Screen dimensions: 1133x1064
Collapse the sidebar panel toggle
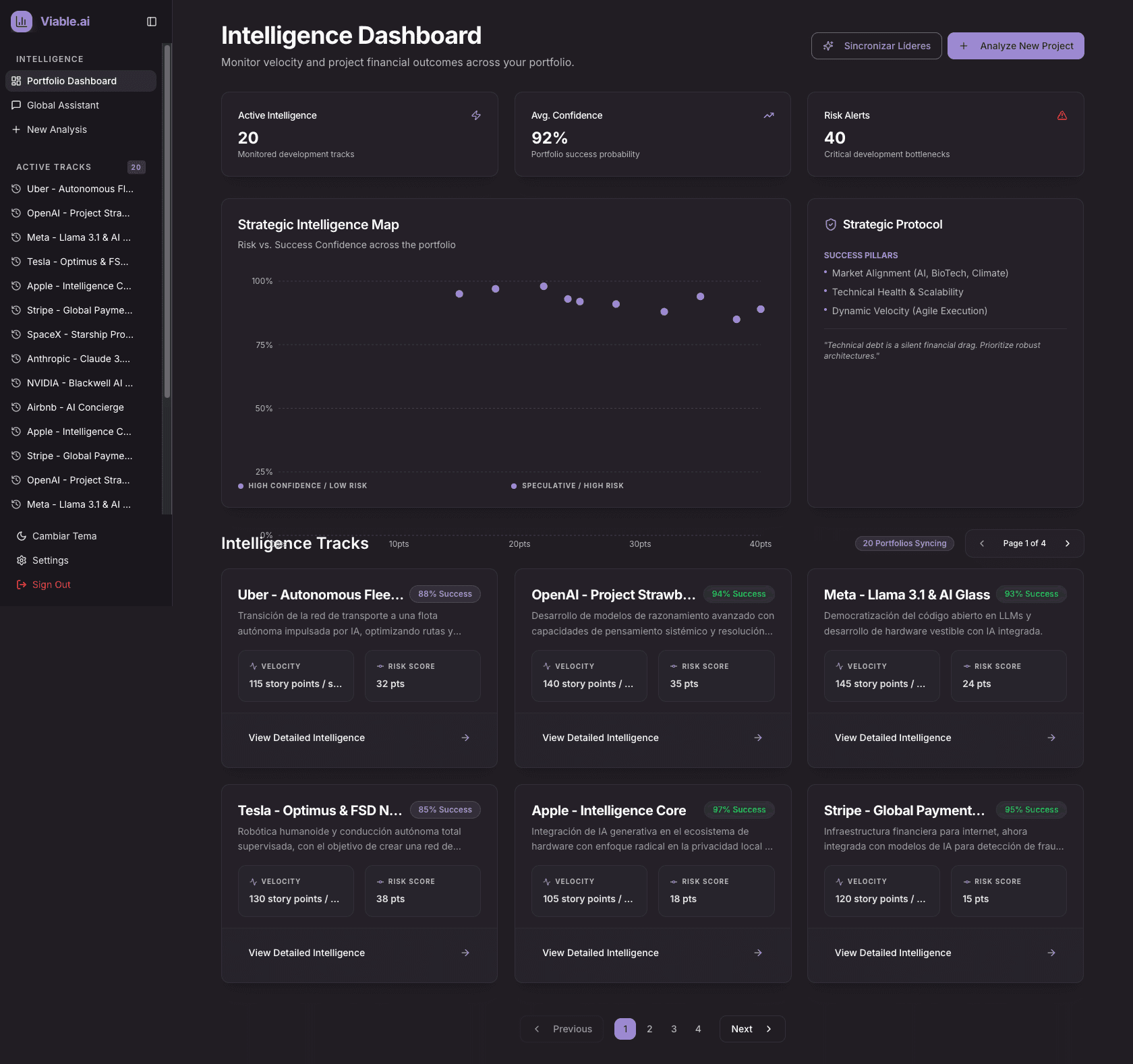[x=152, y=22]
